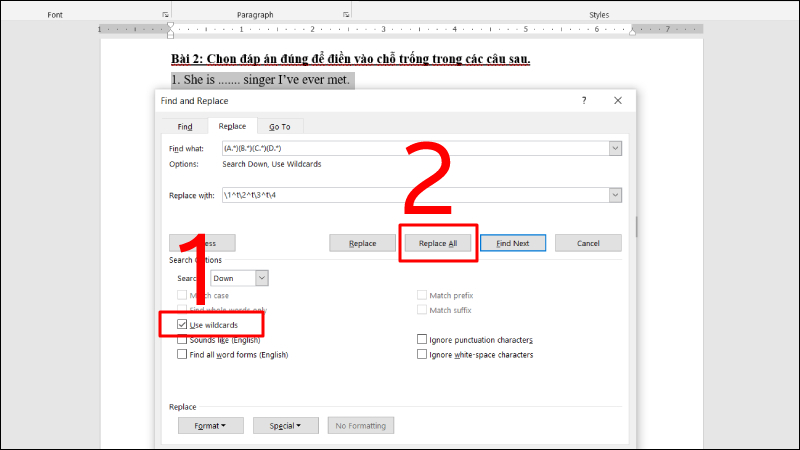Viewport: 800px width, 450px height.
Task: Open Font dialog launcher icon
Action: [165, 15]
